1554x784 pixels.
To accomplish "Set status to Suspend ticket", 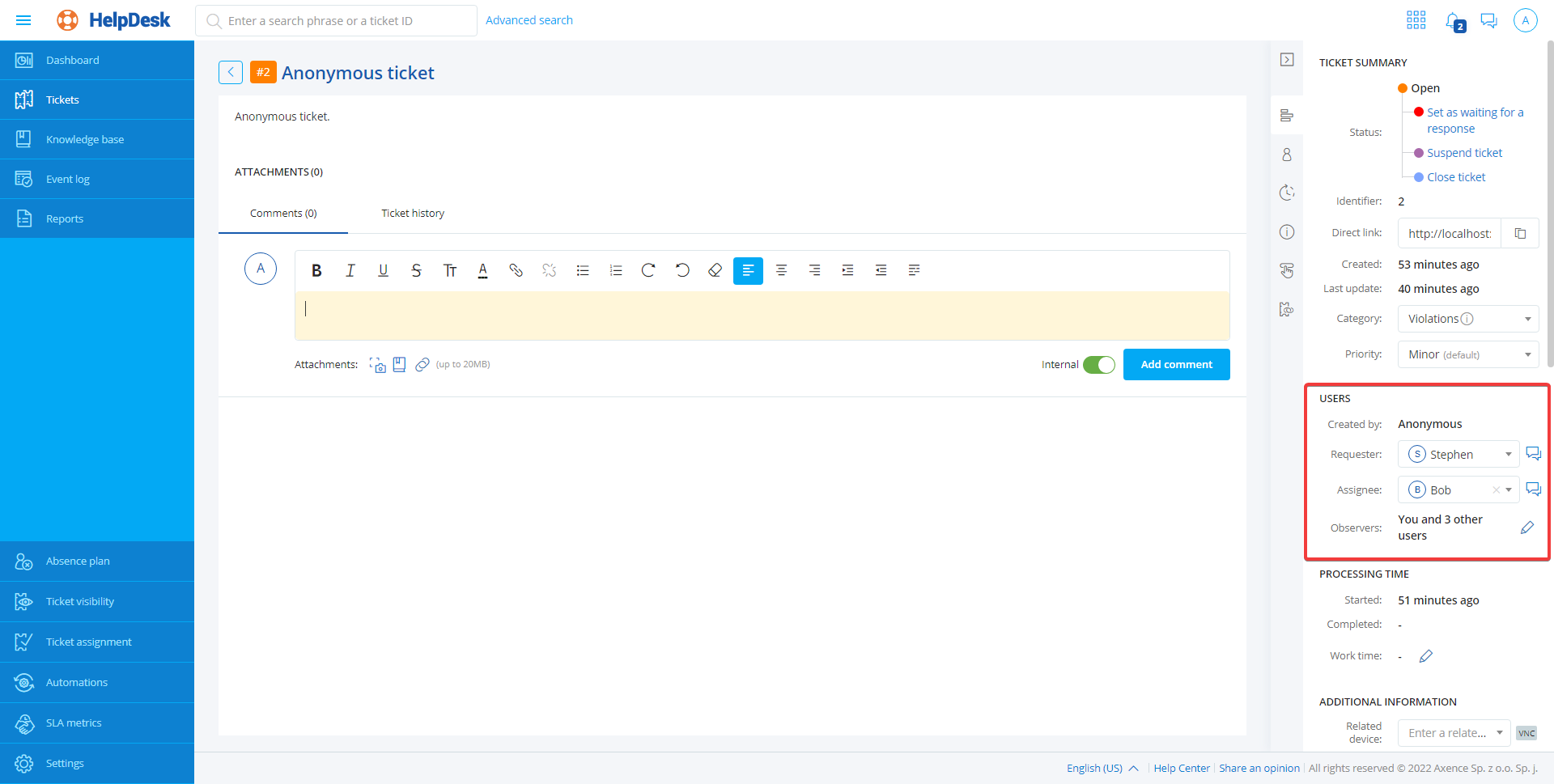I will 1463,153.
